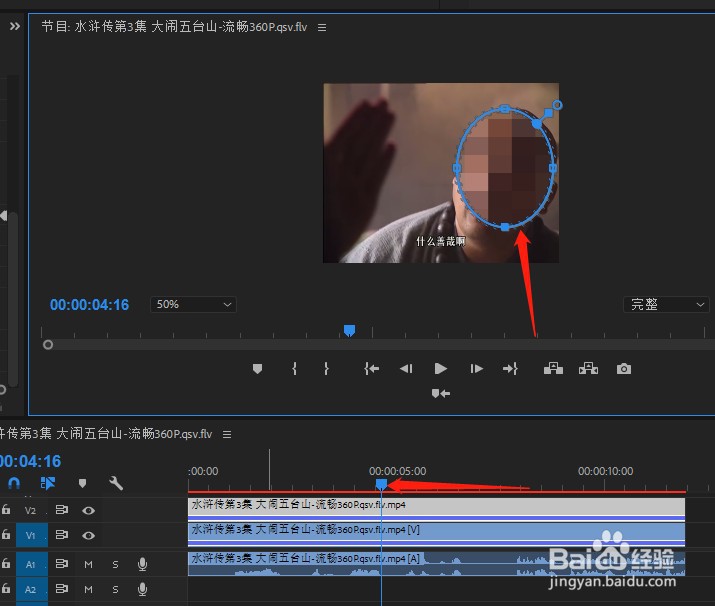This screenshot has height=606, width=715.
Task: Hide V1 track output eye
Action: point(88,535)
